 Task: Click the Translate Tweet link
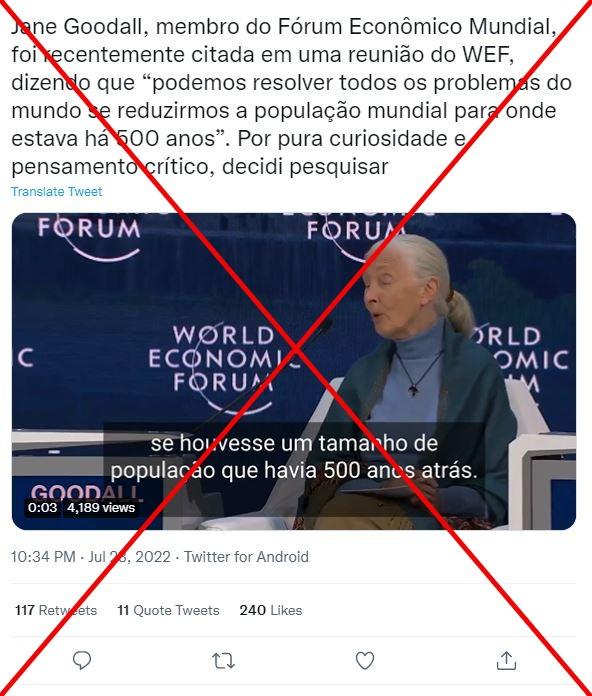[x=57, y=192]
